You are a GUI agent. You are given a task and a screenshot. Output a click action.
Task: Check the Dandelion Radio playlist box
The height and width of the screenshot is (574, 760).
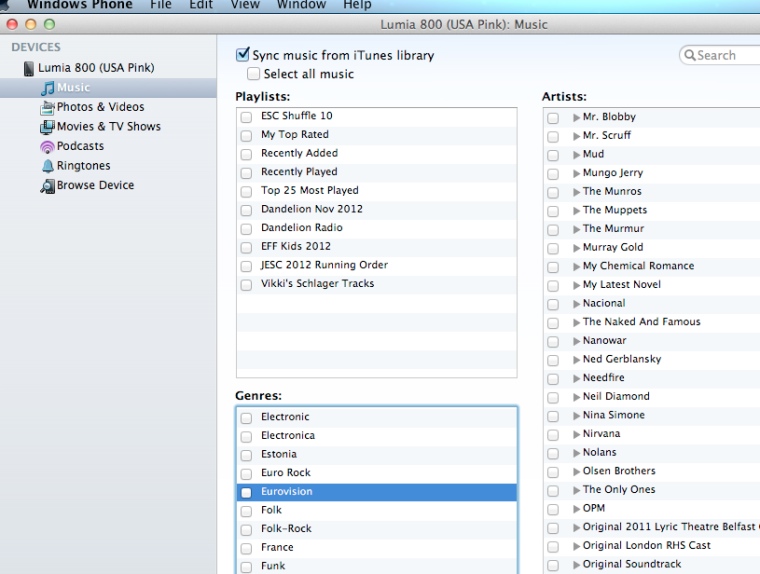point(246,229)
